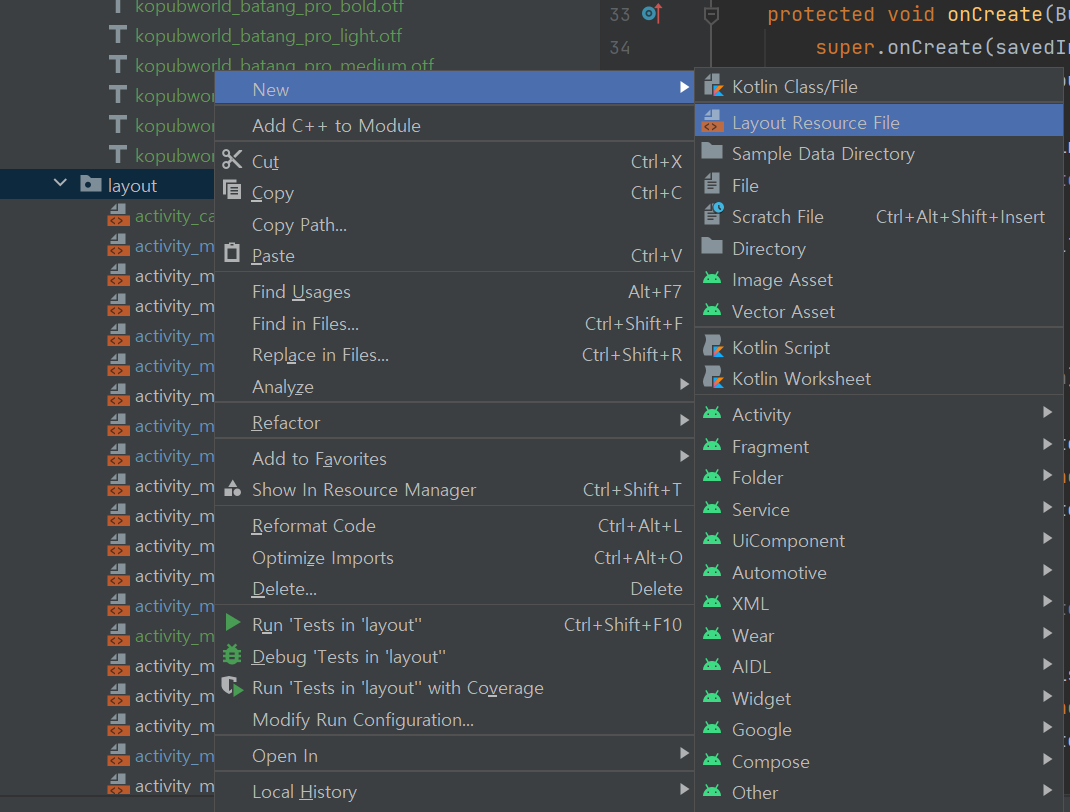Click the Layout Resource File icon
The image size is (1070, 812).
pyautogui.click(x=712, y=121)
